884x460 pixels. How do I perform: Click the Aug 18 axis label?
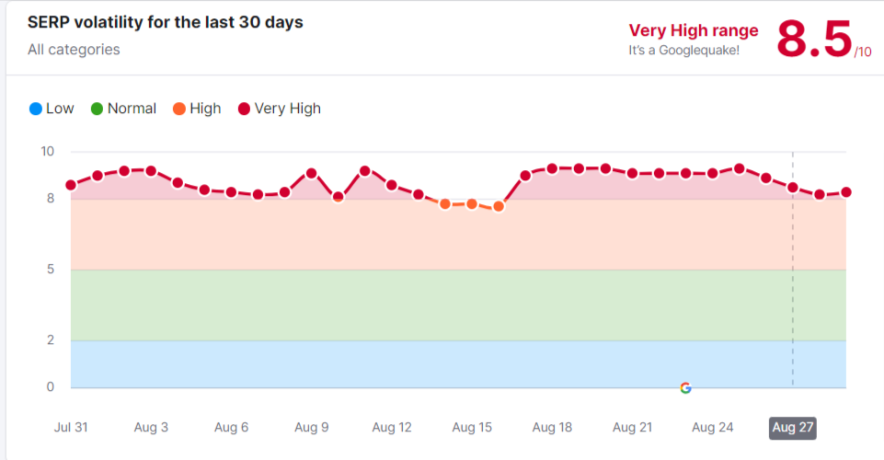click(x=552, y=428)
